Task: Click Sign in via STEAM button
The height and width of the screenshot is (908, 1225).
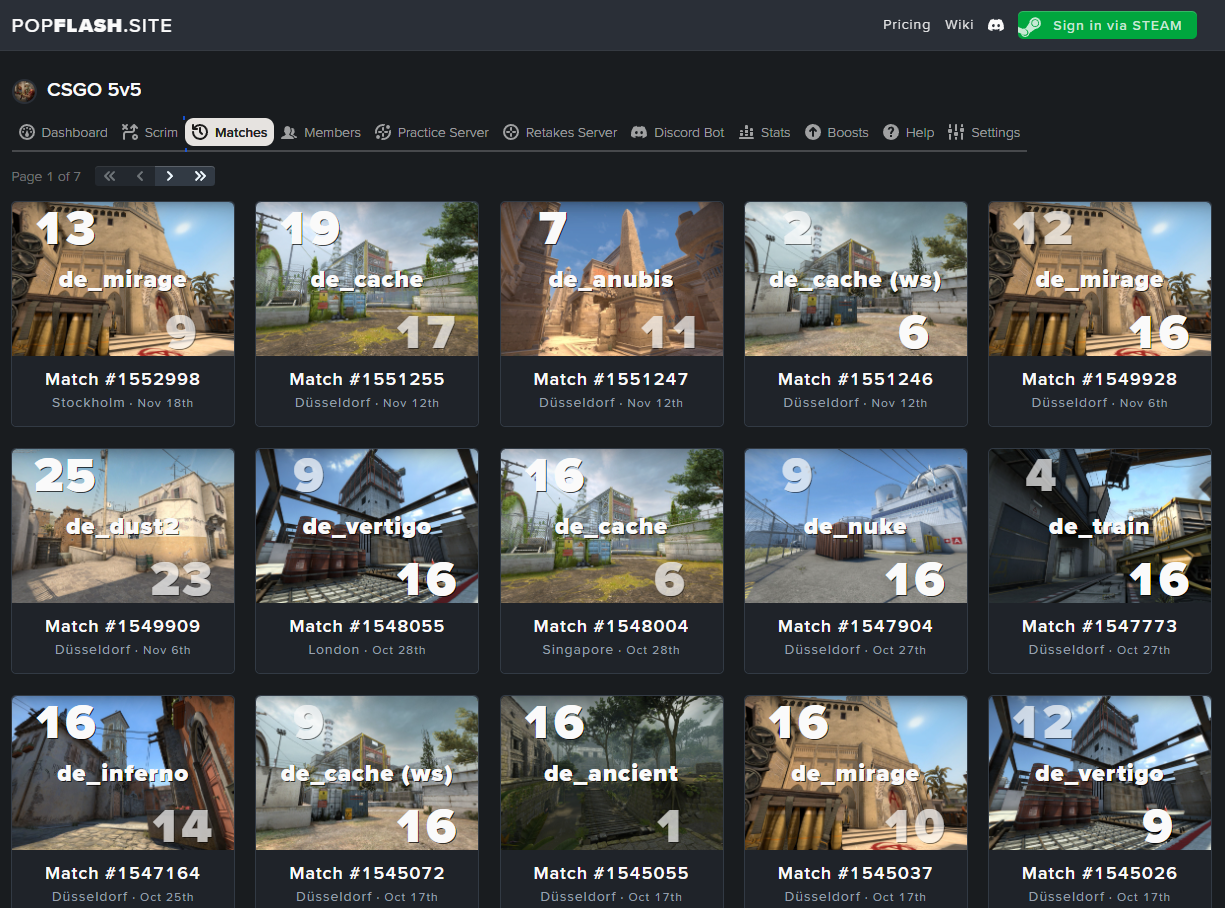Action: coord(1107,26)
